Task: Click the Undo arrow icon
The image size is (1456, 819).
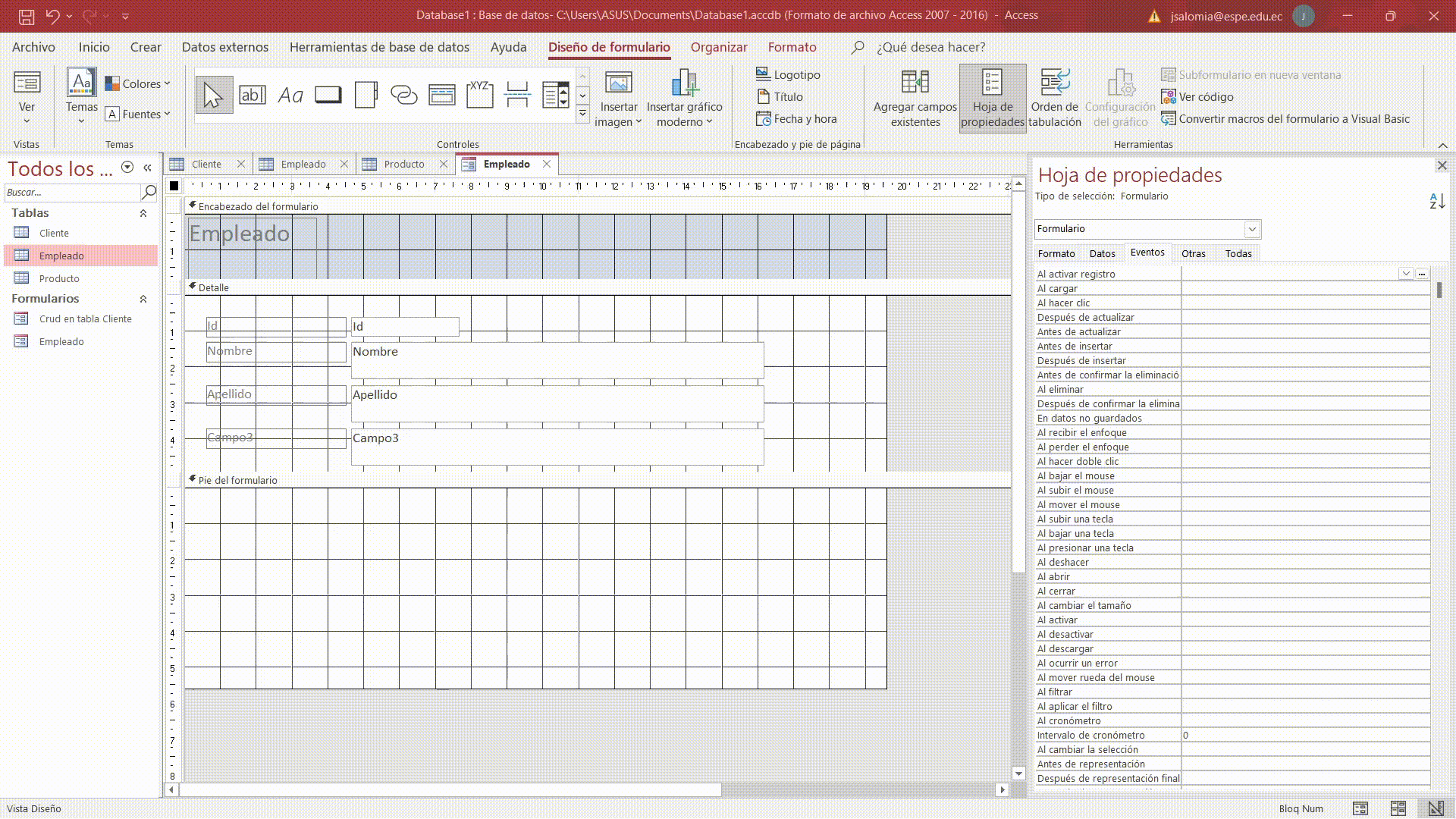Action: (x=52, y=16)
